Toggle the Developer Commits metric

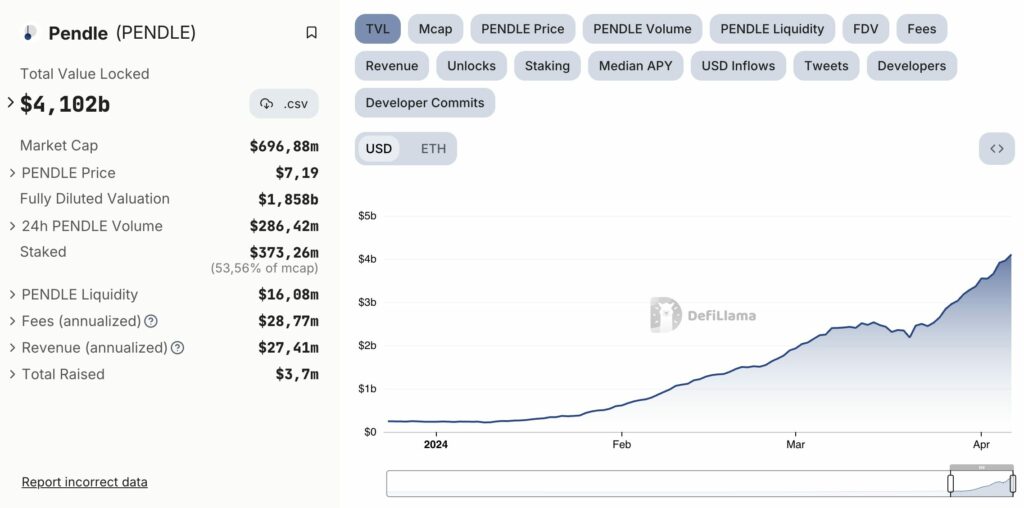(425, 103)
